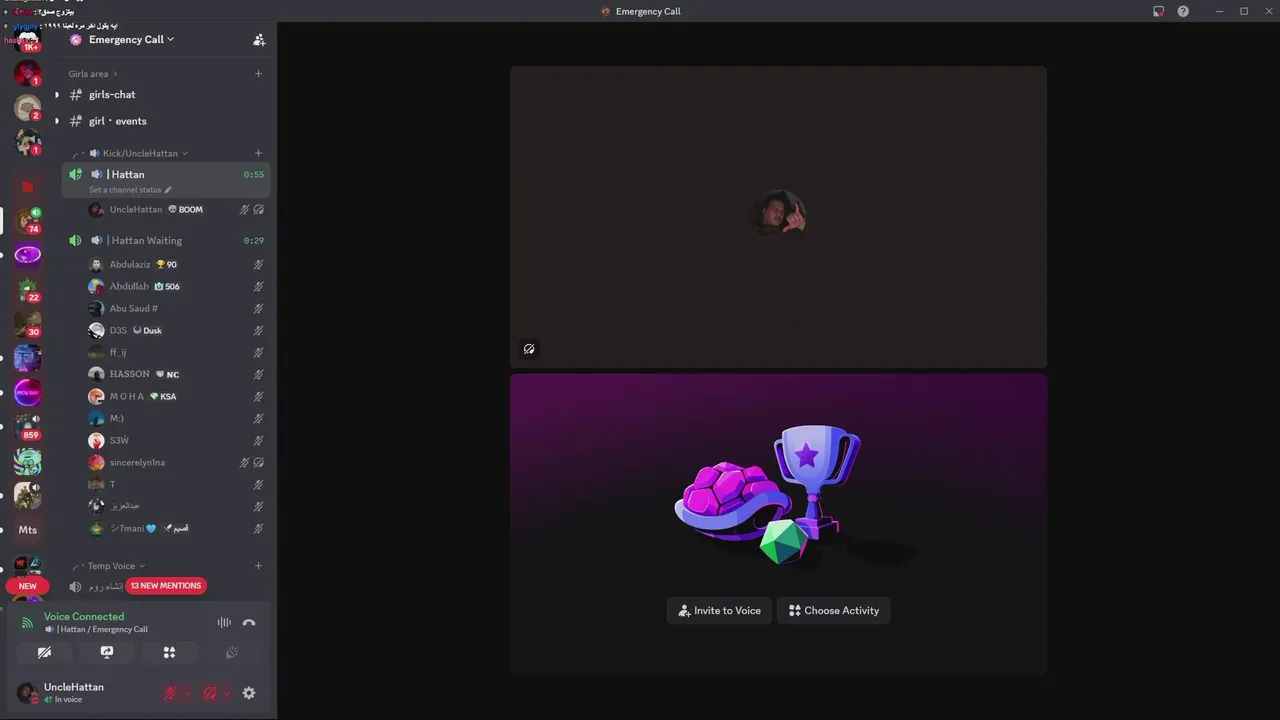Open UncleHattan's profile avatar in user panel

27,693
